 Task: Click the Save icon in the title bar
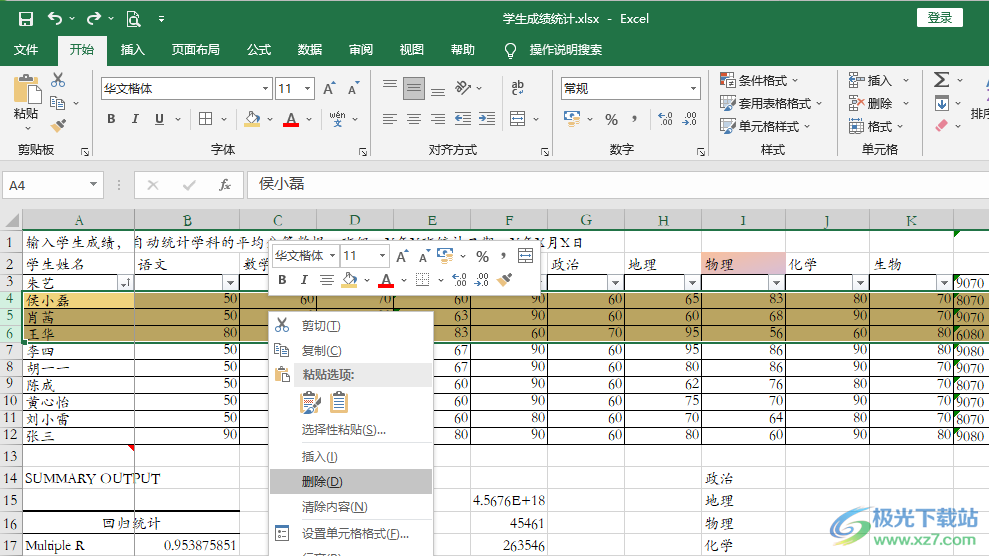click(26, 18)
